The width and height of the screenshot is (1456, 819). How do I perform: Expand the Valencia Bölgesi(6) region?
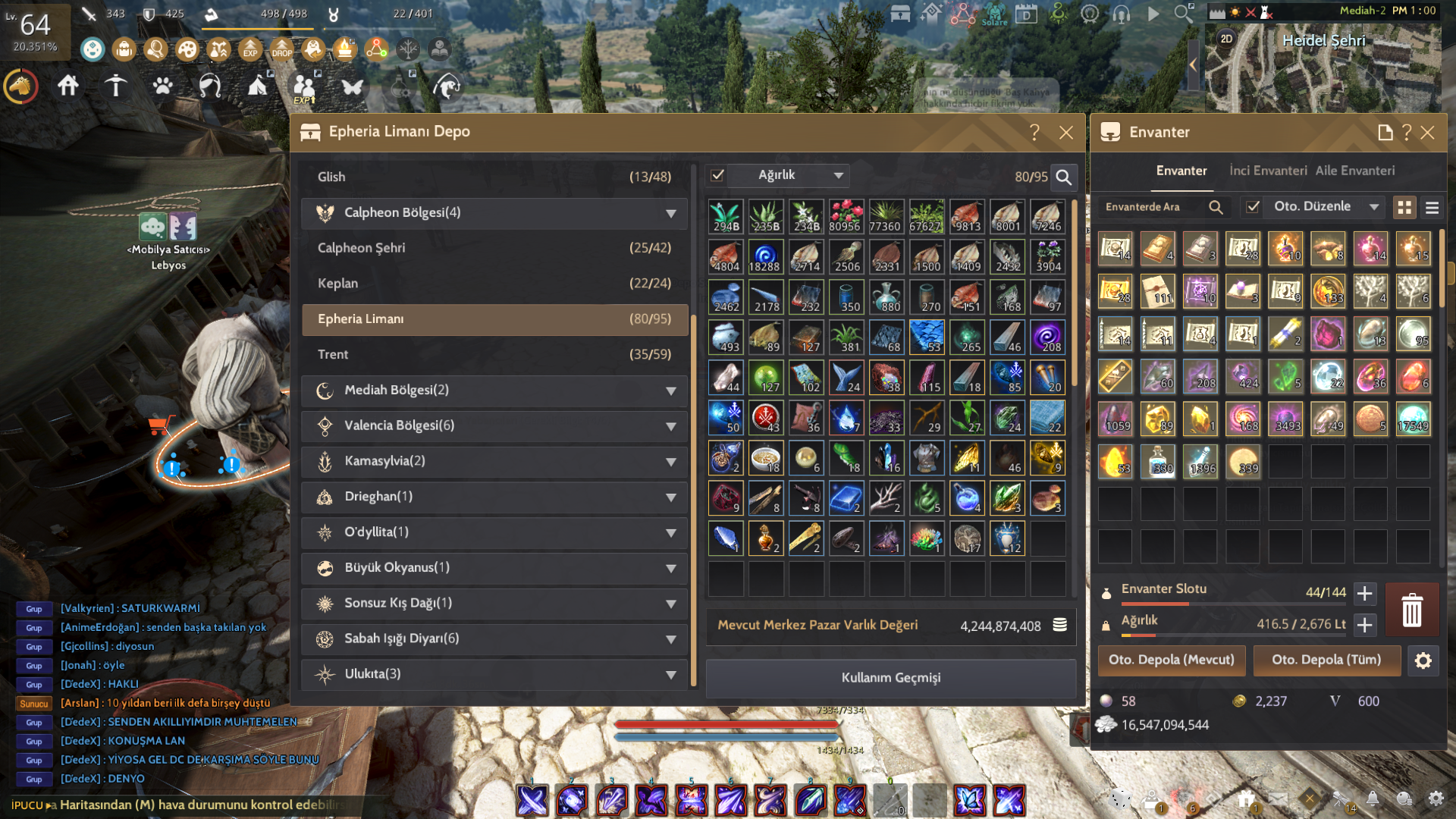[494, 425]
